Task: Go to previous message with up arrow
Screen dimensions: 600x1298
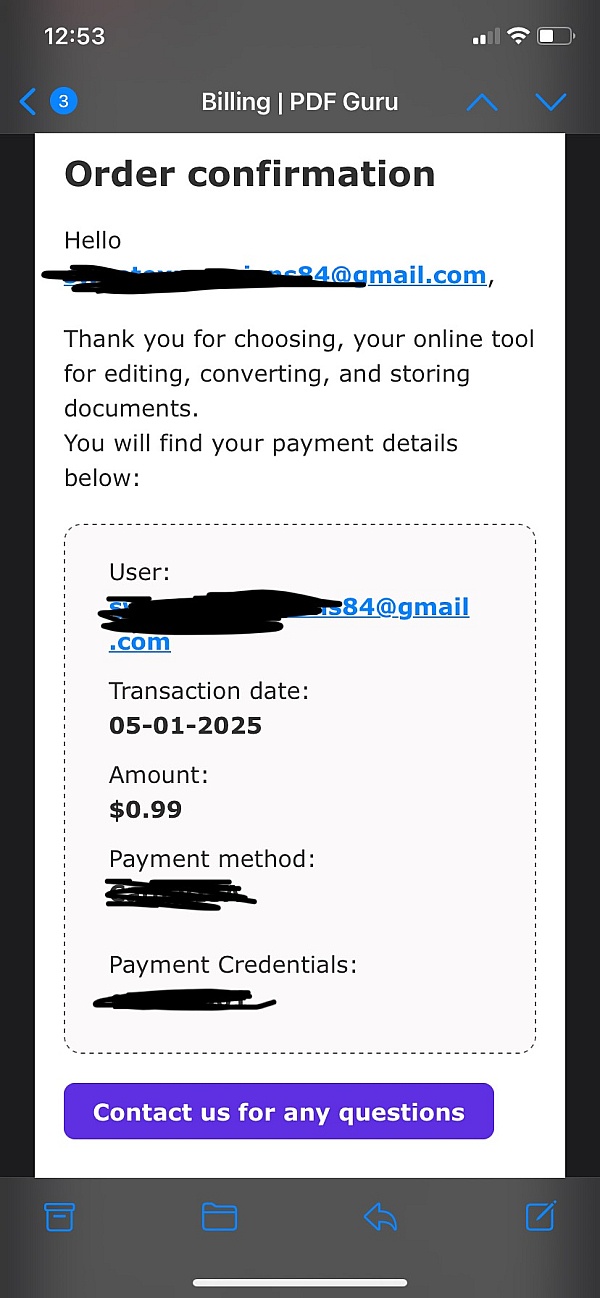Action: [x=482, y=102]
